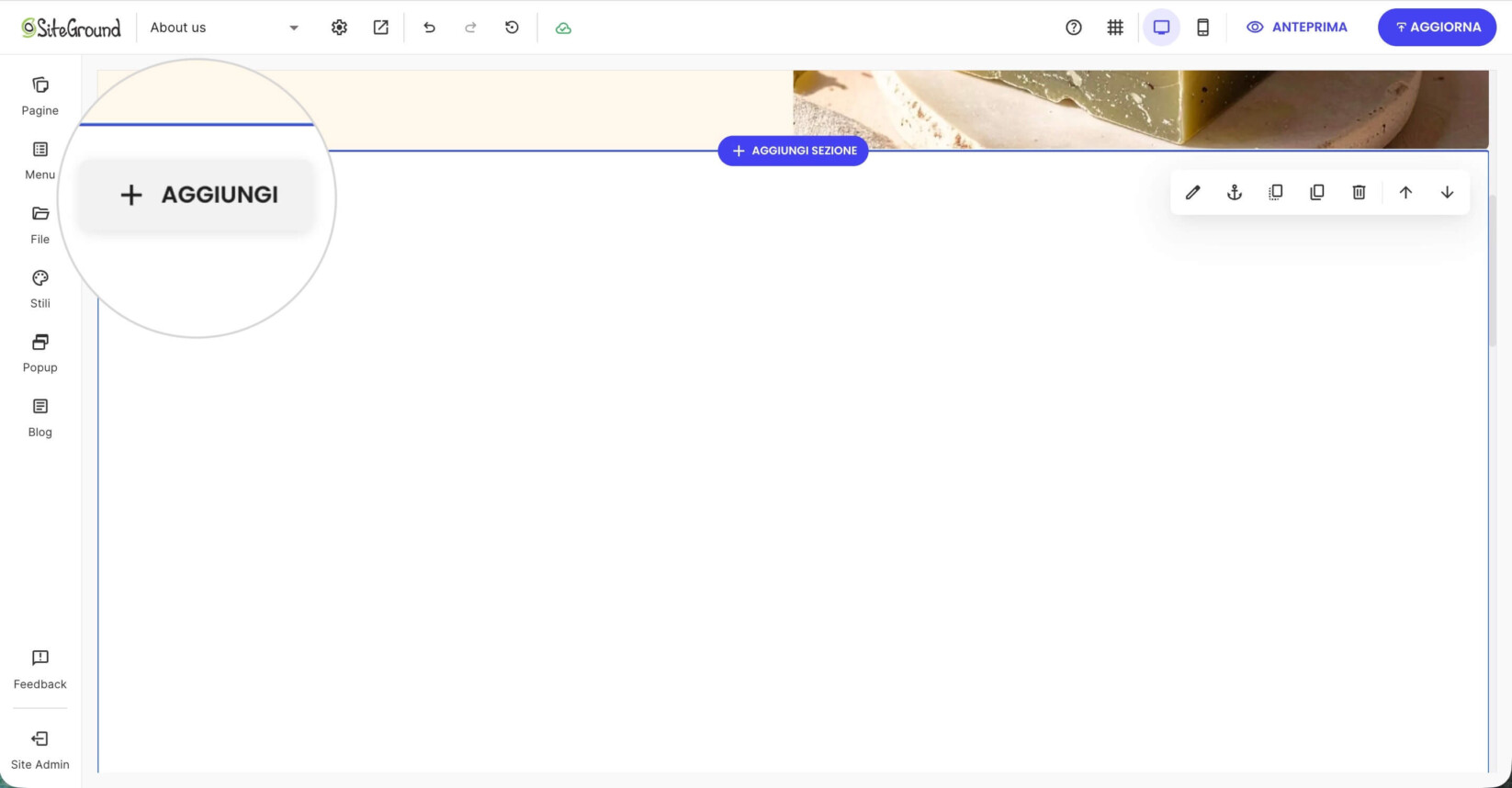The image size is (1512, 788).
Task: Open the Menu panel in the sidebar
Action: (40, 161)
